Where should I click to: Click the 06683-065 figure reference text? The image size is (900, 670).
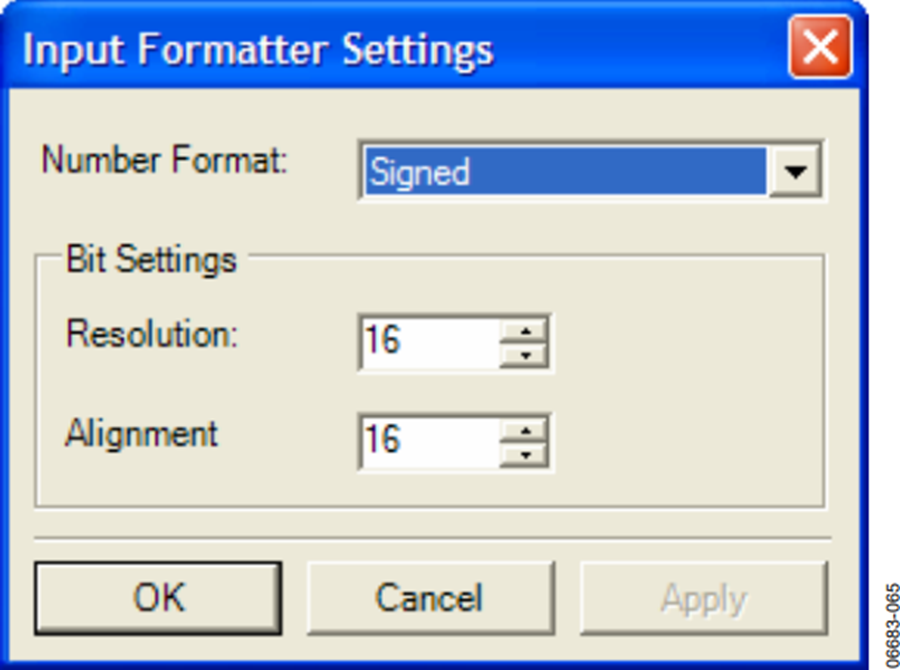pos(891,626)
